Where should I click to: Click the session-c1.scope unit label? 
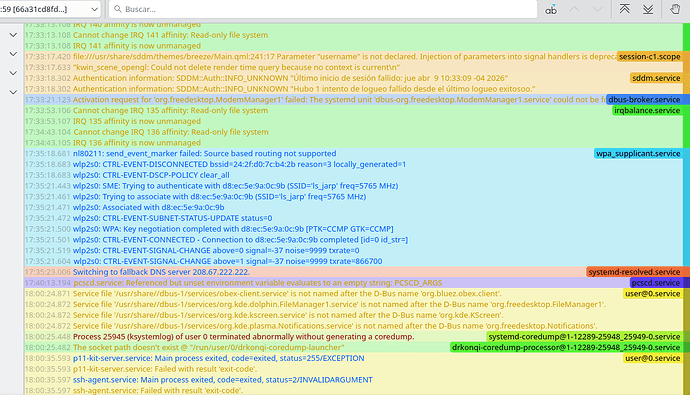tap(650, 56)
